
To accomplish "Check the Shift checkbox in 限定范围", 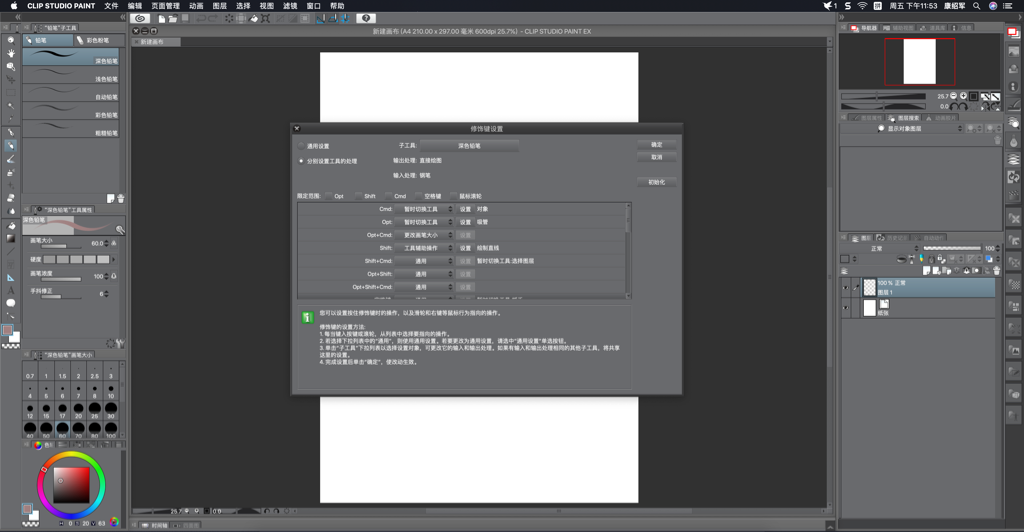I will (x=358, y=196).
